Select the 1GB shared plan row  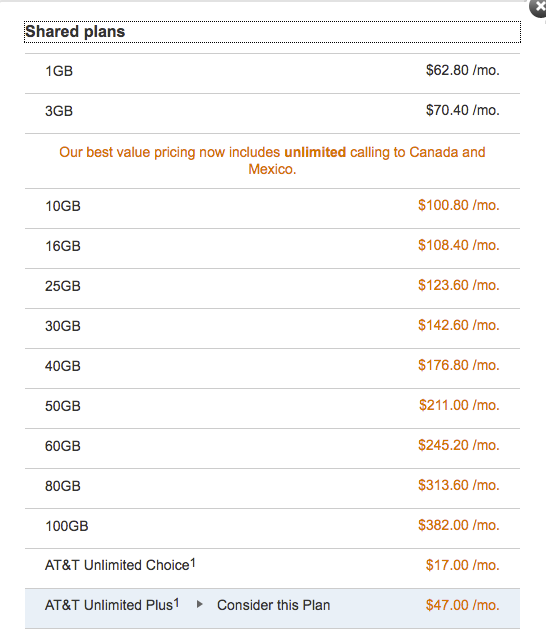point(272,73)
